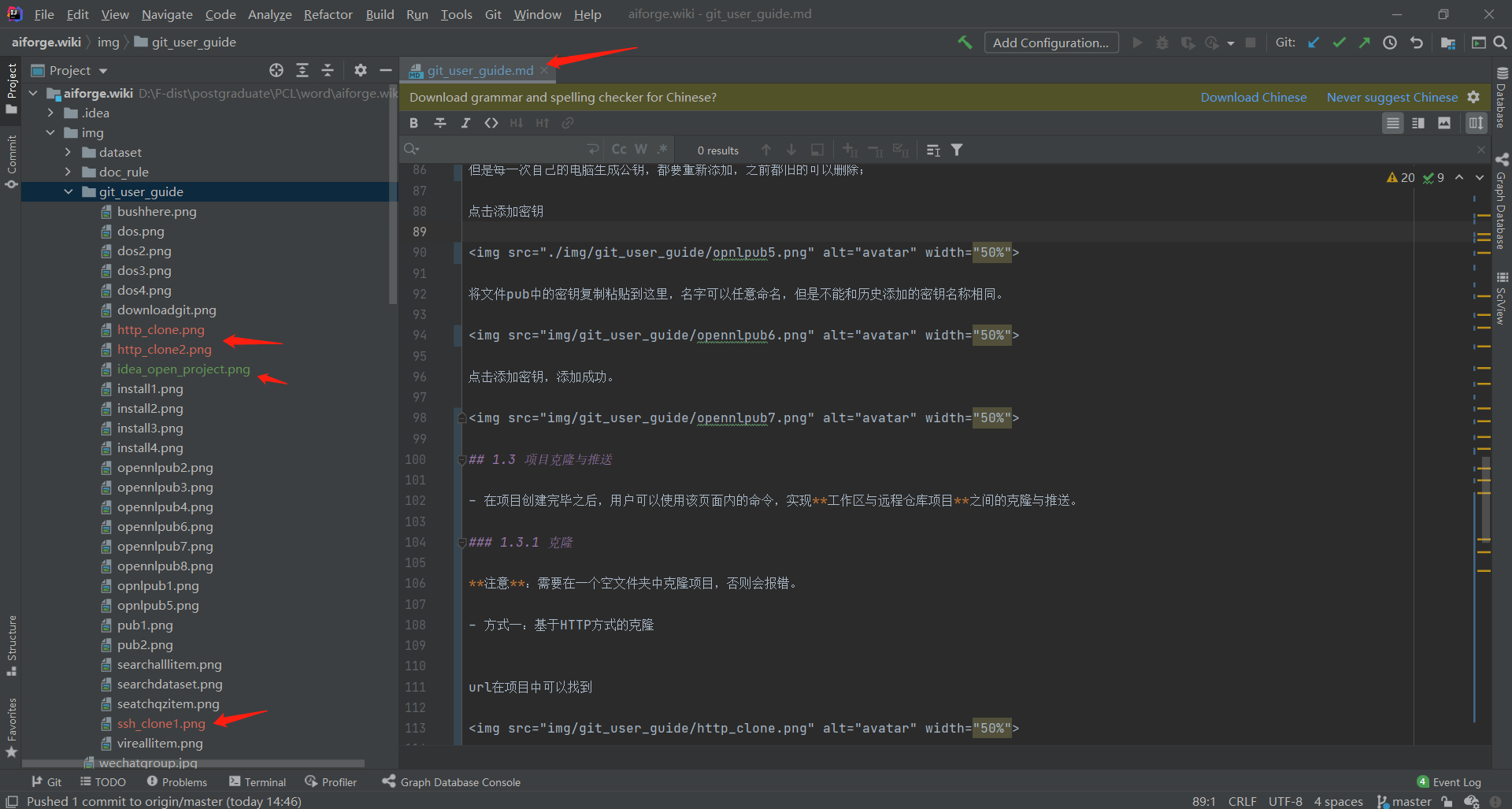Click the Never suggest Chinese link
Image resolution: width=1512 pixels, height=809 pixels.
pos(1392,97)
